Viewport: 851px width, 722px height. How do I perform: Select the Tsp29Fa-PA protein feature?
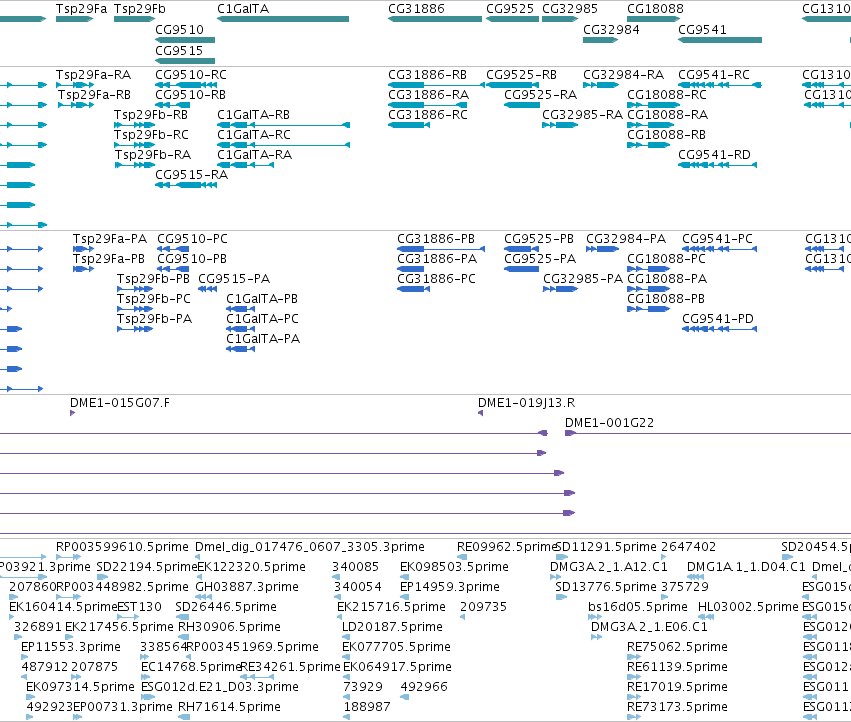point(84,249)
